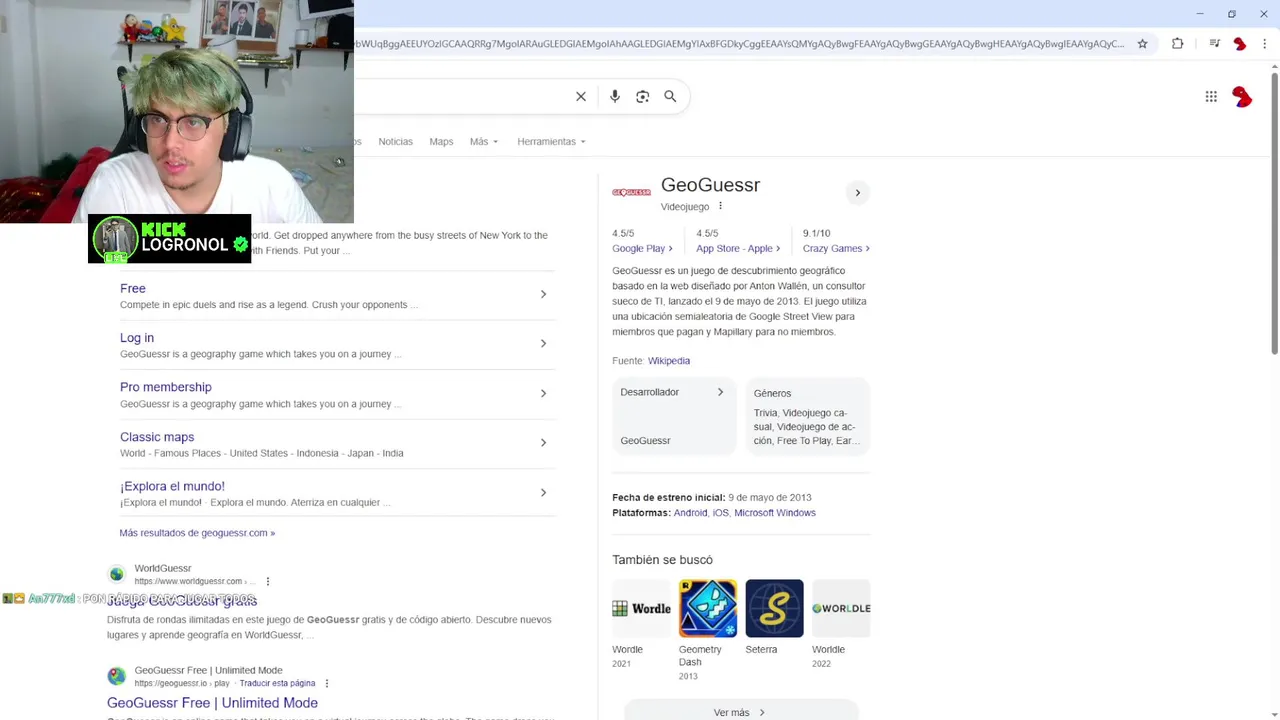Open the App Store - Apple rating link
Screen dimensions: 1280x720
click(x=738, y=248)
